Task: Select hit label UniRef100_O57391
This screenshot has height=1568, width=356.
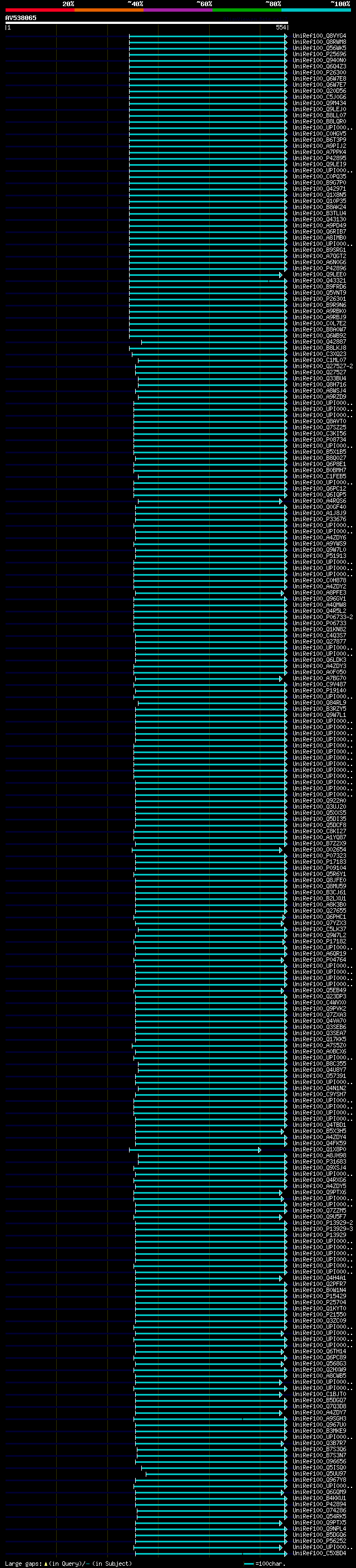Action: [319, 1076]
